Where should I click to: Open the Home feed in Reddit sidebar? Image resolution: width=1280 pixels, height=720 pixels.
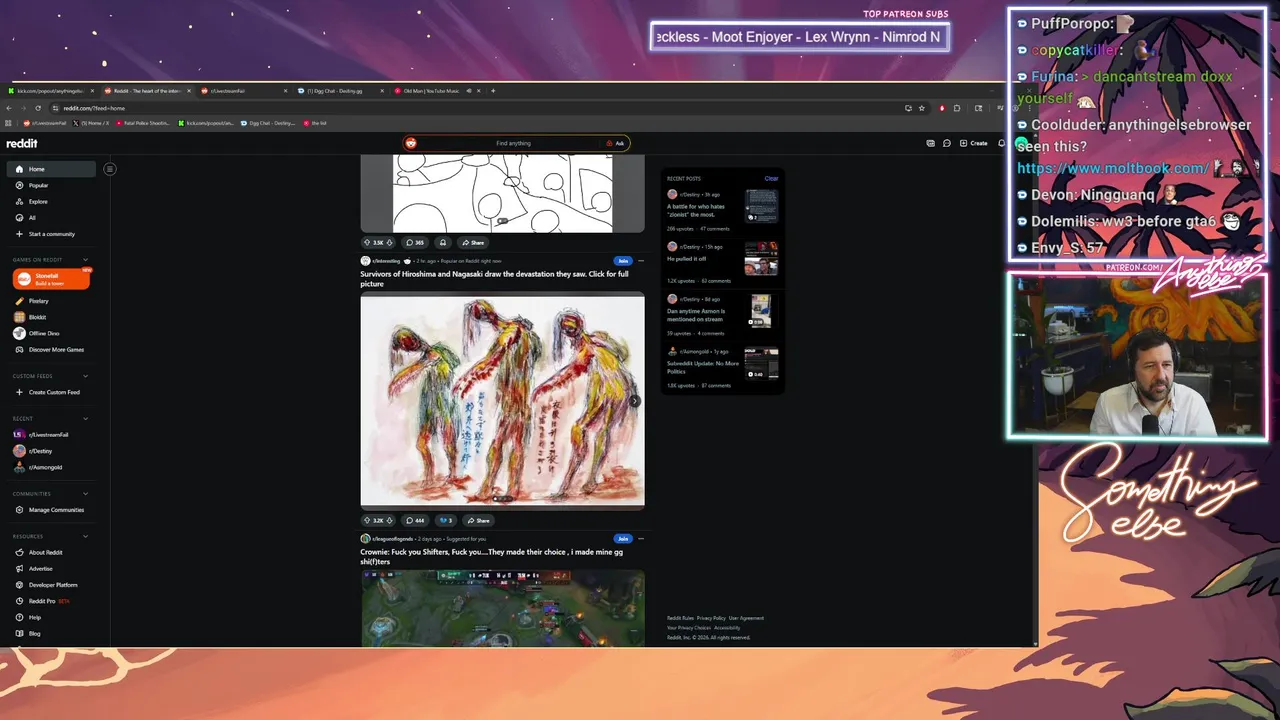pos(52,169)
